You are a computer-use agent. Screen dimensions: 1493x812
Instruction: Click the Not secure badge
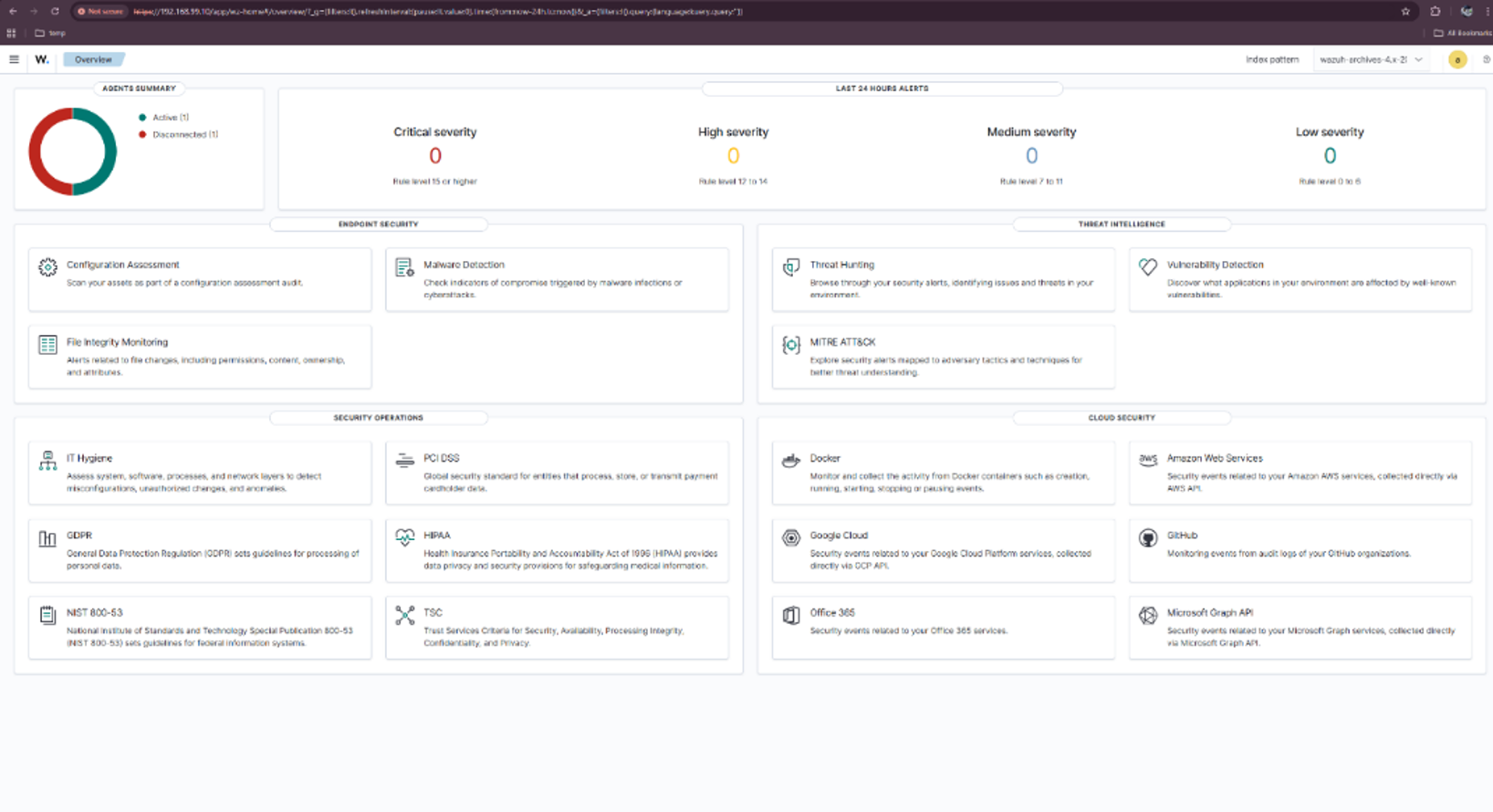[100, 11]
